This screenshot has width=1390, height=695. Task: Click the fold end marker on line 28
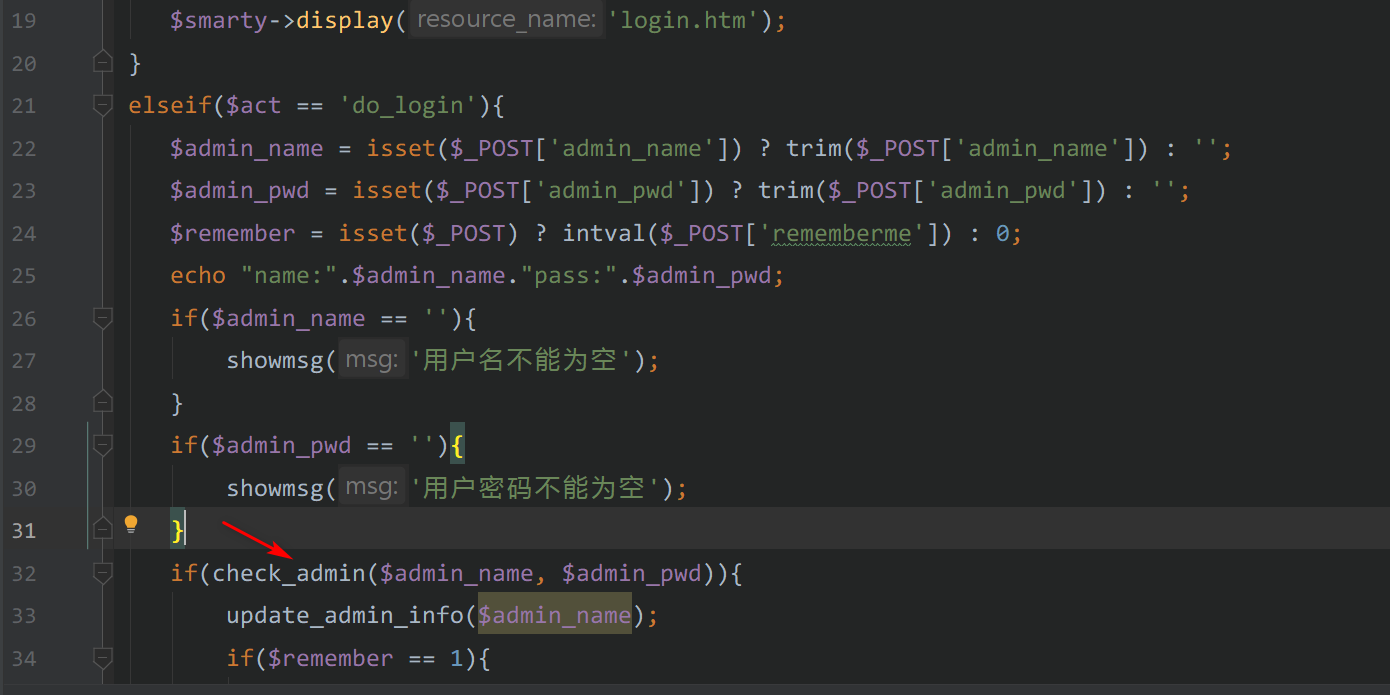point(102,402)
